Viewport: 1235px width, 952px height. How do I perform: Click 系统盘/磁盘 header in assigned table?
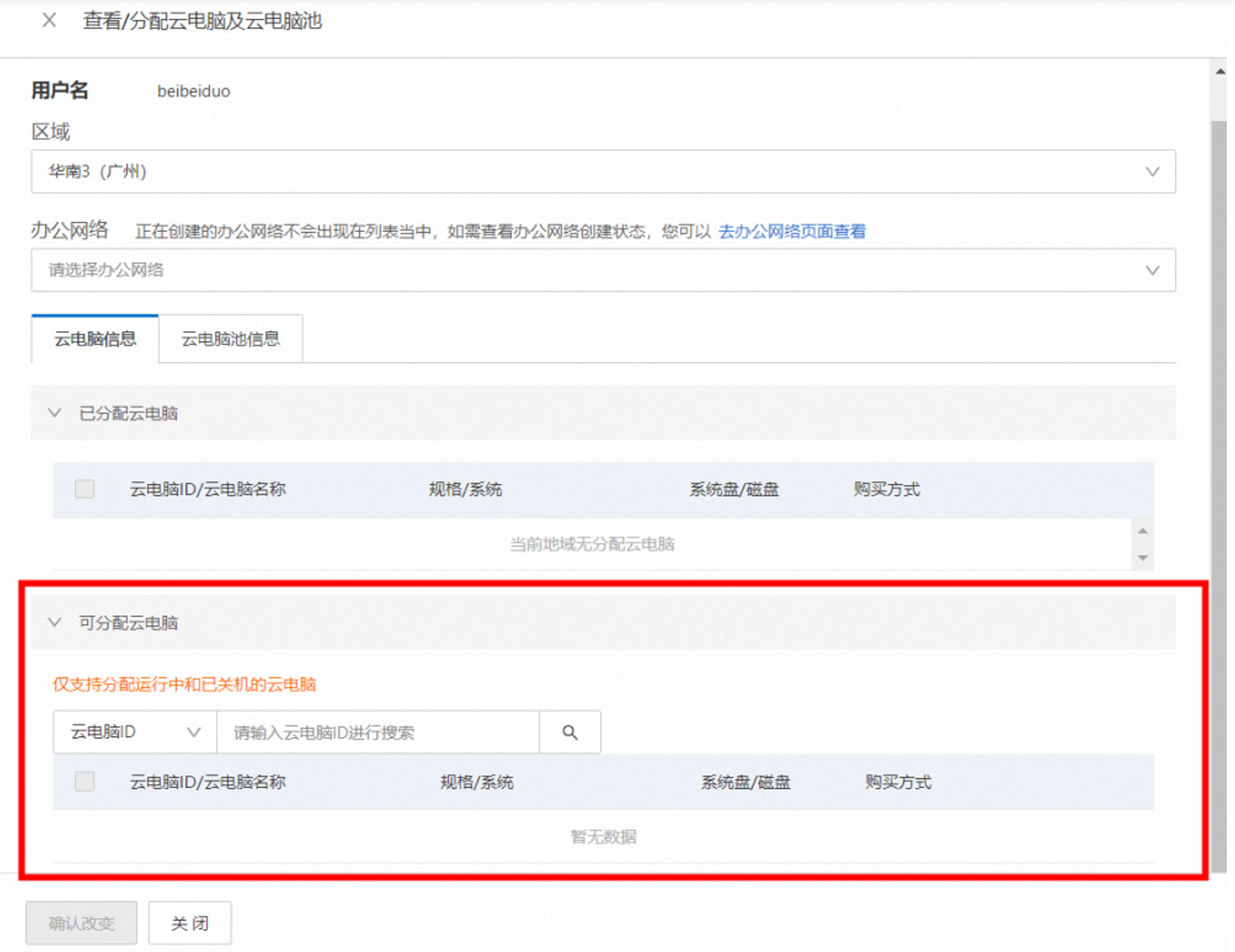coord(734,490)
